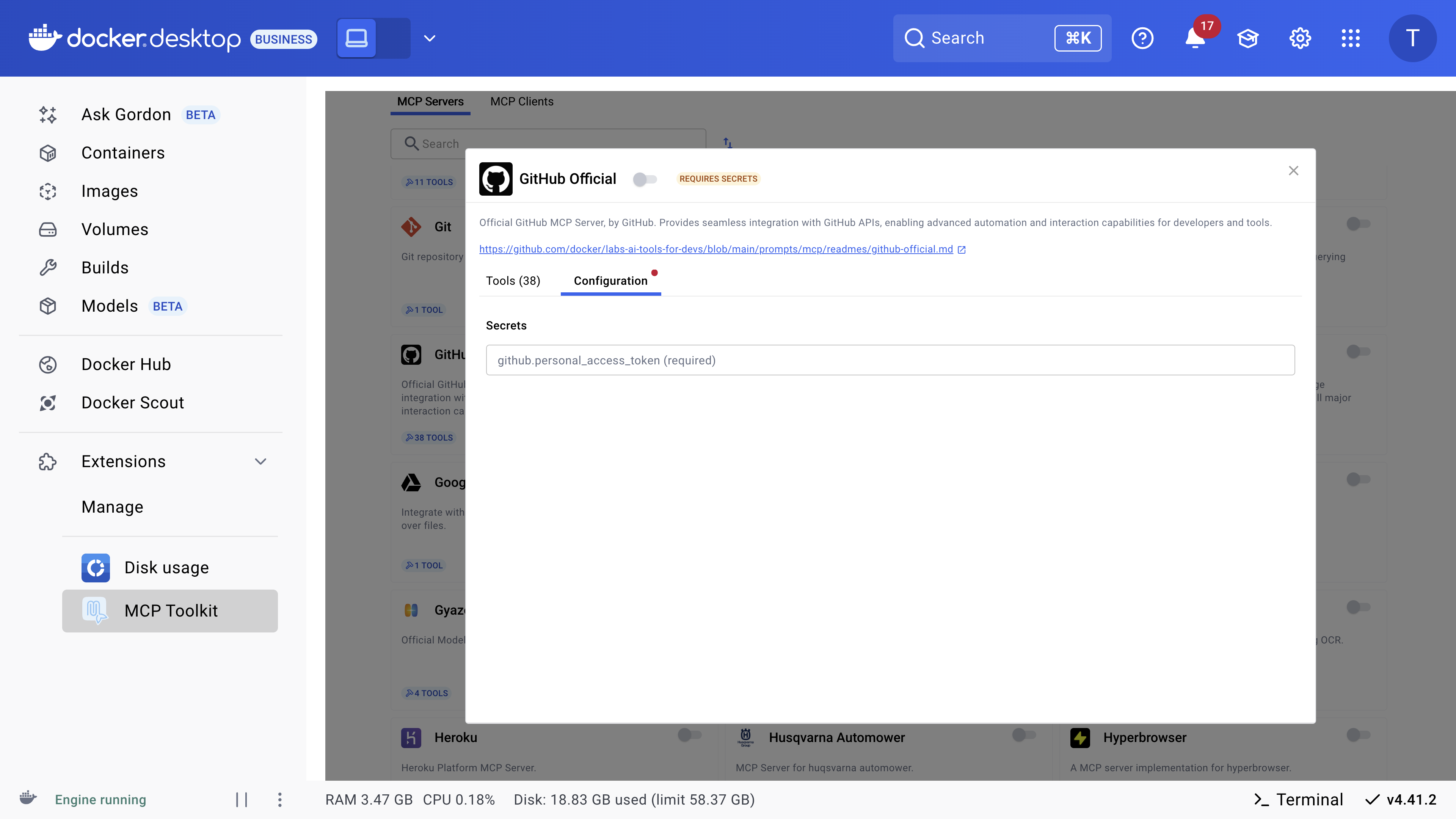The image size is (1456, 819).
Task: Click the 4 TOOLS badge
Action: click(427, 693)
